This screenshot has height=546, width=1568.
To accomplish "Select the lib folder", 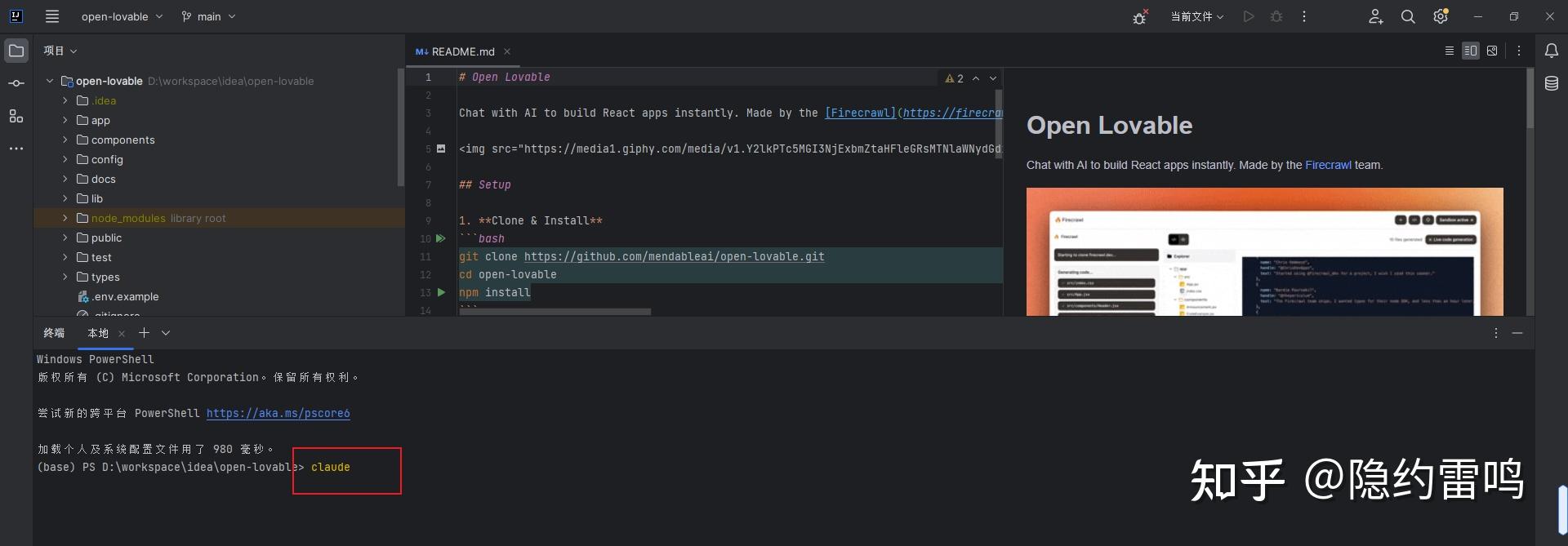I will pos(96,198).
